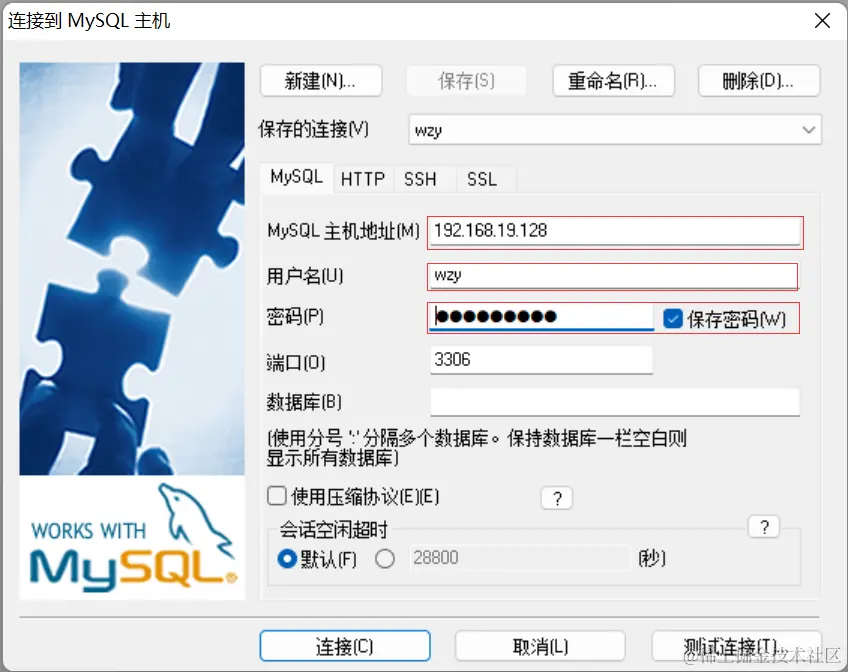Click the 会话空闲超时 group title

(334, 529)
